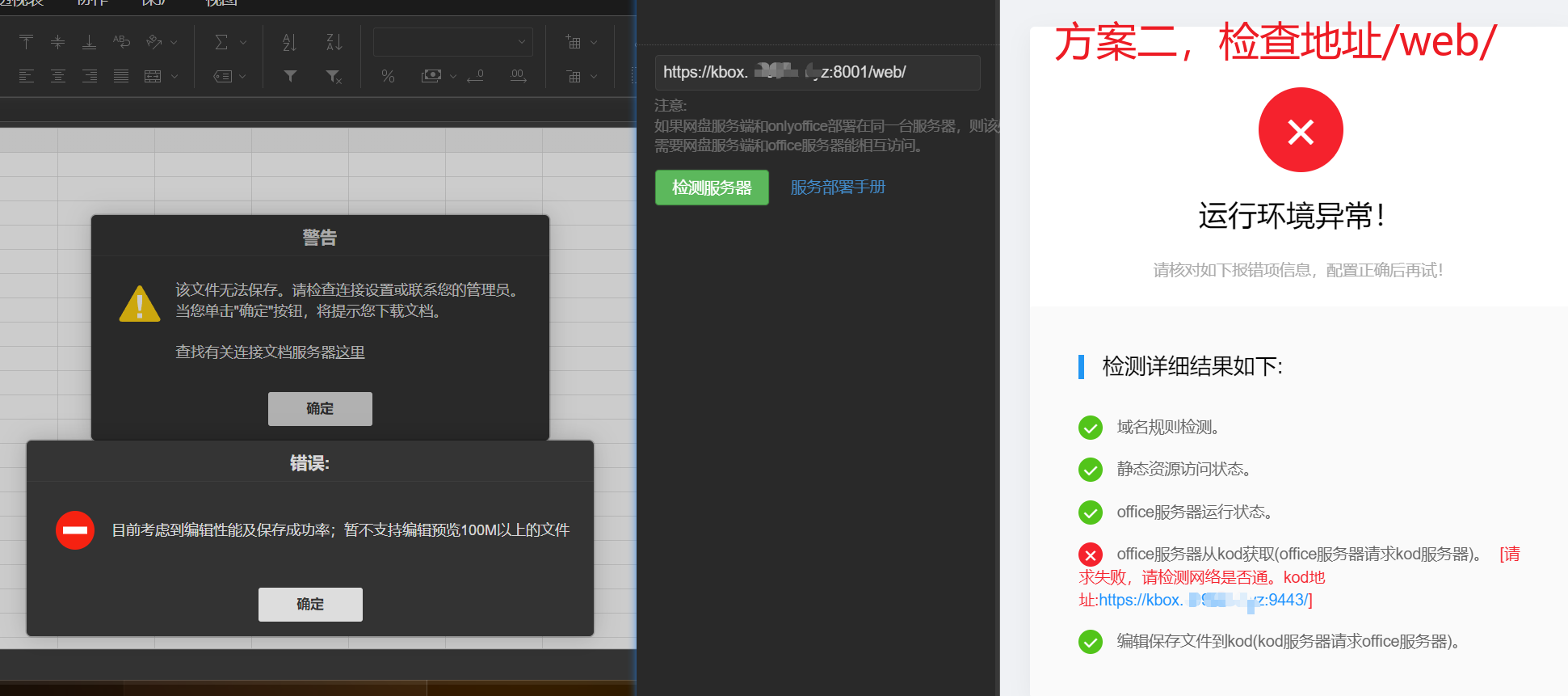Viewport: 1568px width, 696px height.
Task: Click delete cells icon
Action: coord(574,77)
